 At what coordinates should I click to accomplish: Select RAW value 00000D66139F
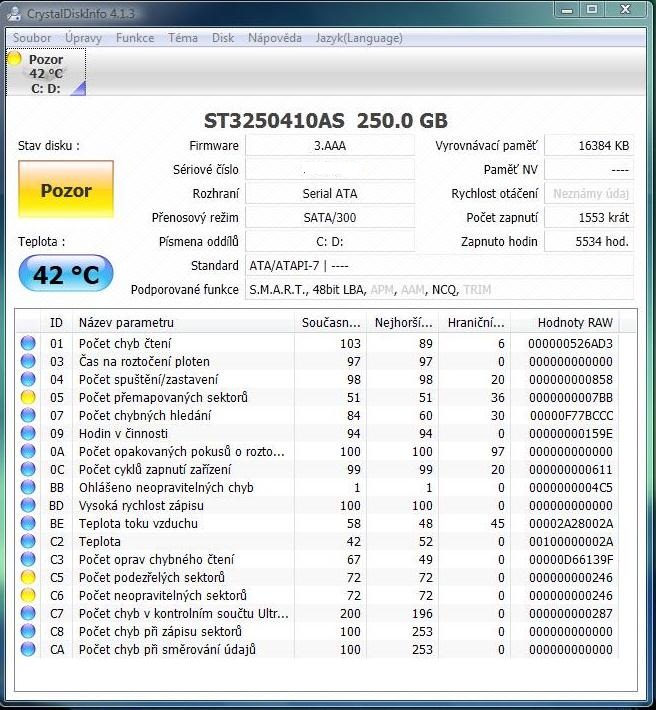570,560
